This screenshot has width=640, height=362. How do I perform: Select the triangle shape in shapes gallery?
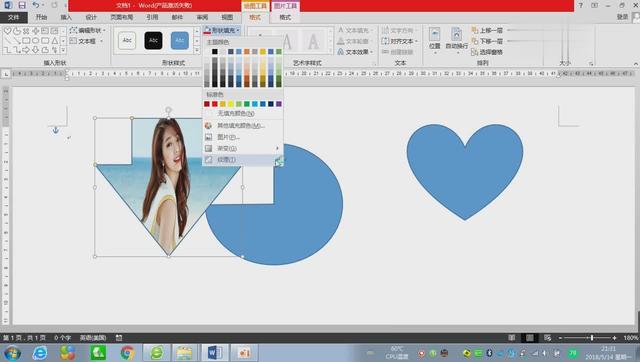54,40
